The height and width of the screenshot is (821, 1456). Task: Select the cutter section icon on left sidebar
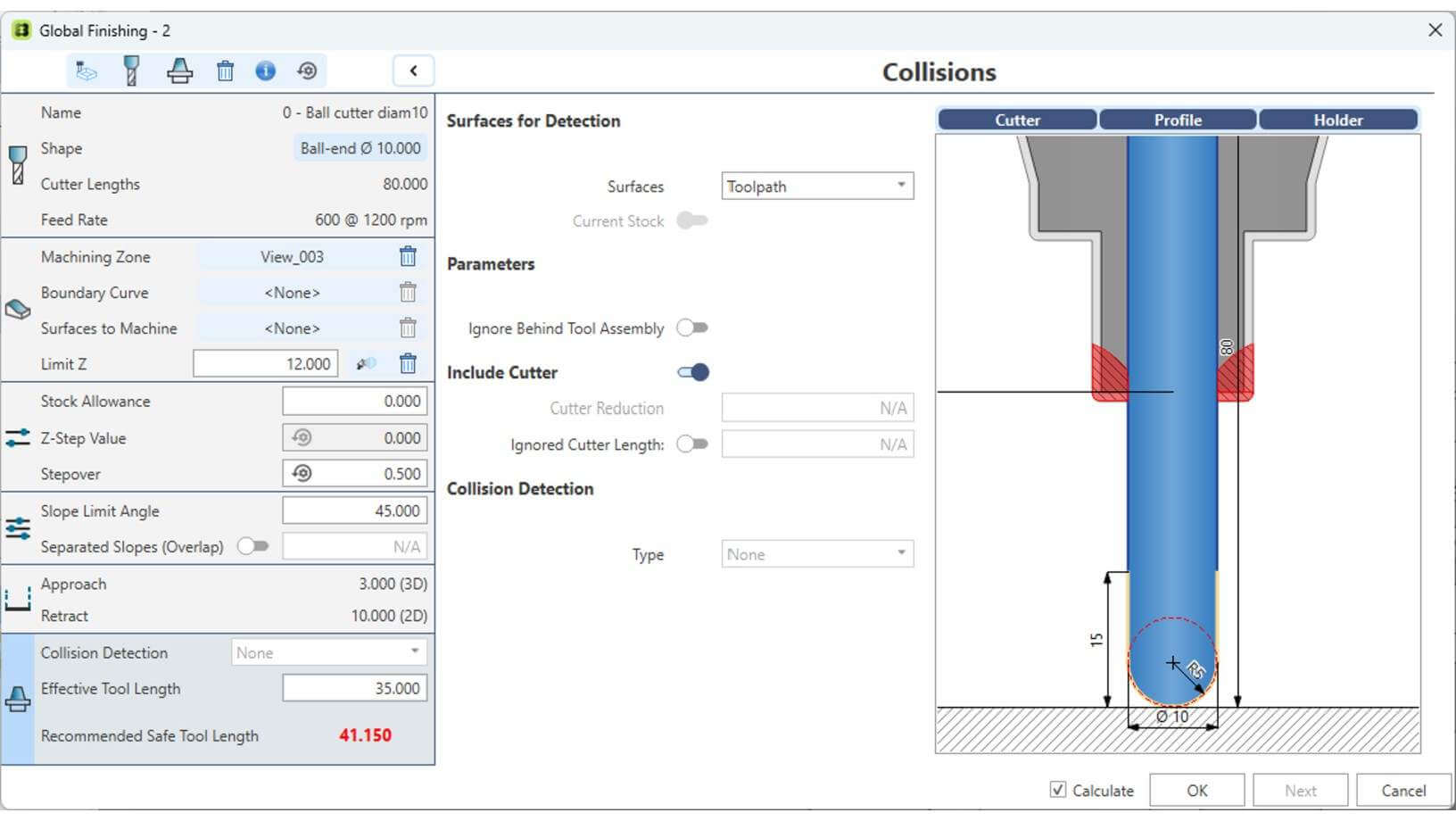click(x=17, y=166)
